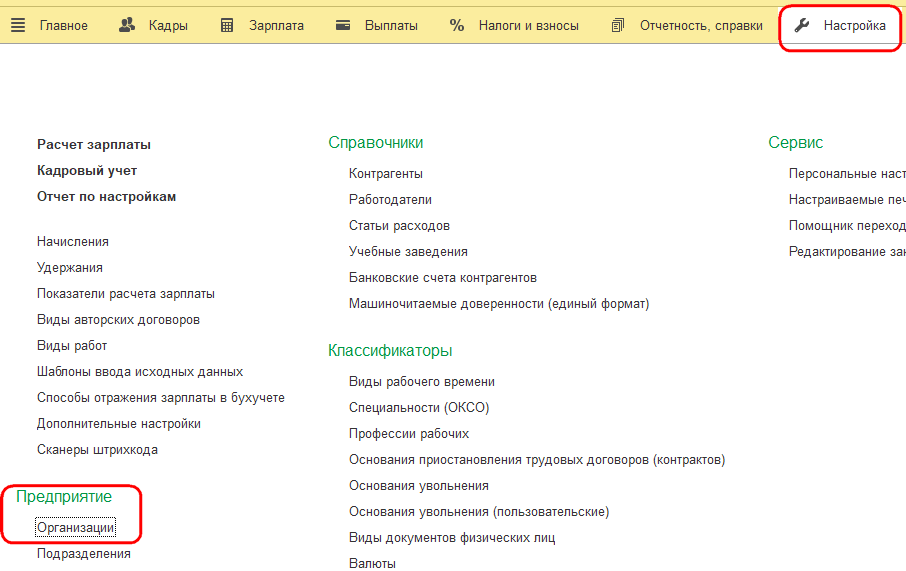The height and width of the screenshot is (571, 906).
Task: Open Статьи расходов
Action: (x=399, y=225)
